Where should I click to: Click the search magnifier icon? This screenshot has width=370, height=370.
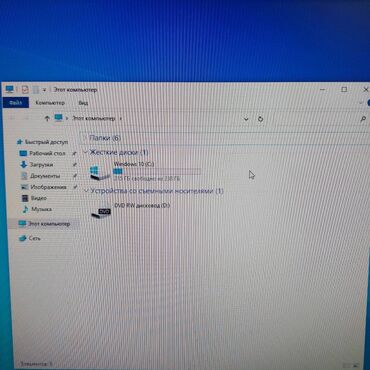point(363,119)
